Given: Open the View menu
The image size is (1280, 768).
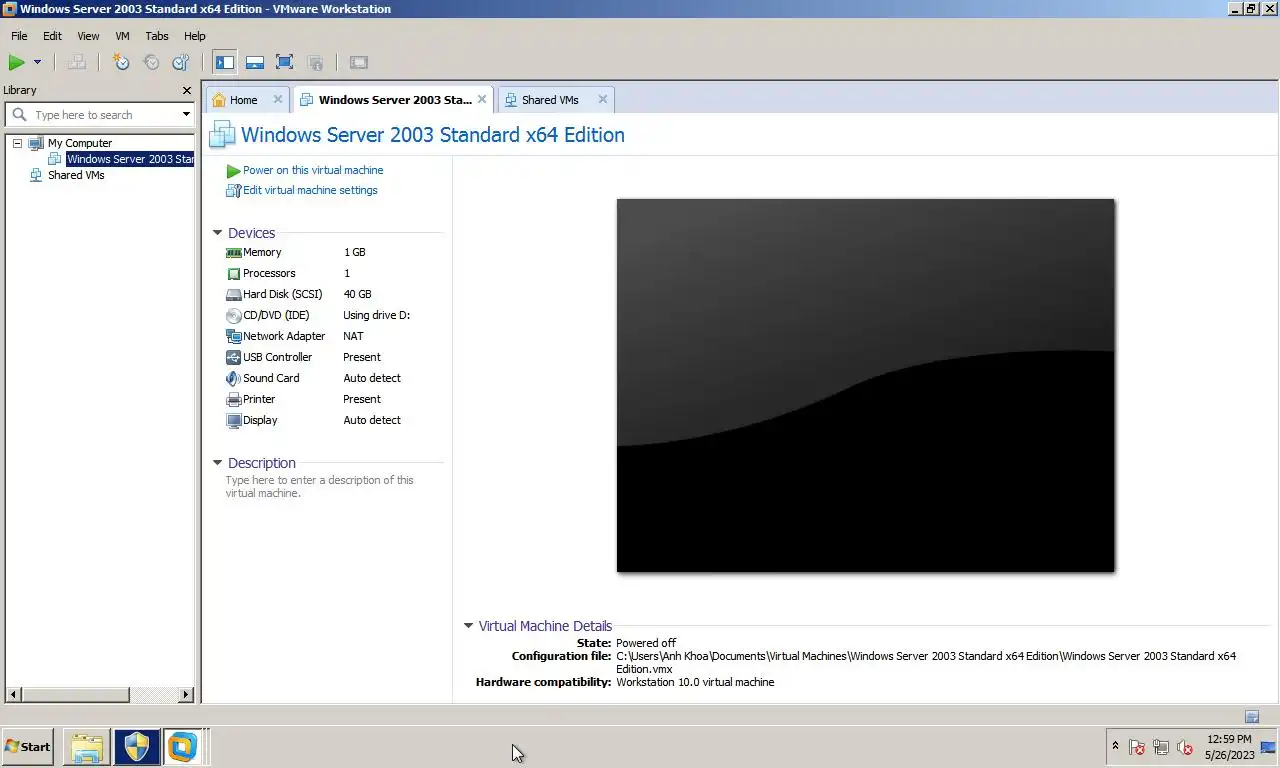Looking at the screenshot, I should pos(88,36).
